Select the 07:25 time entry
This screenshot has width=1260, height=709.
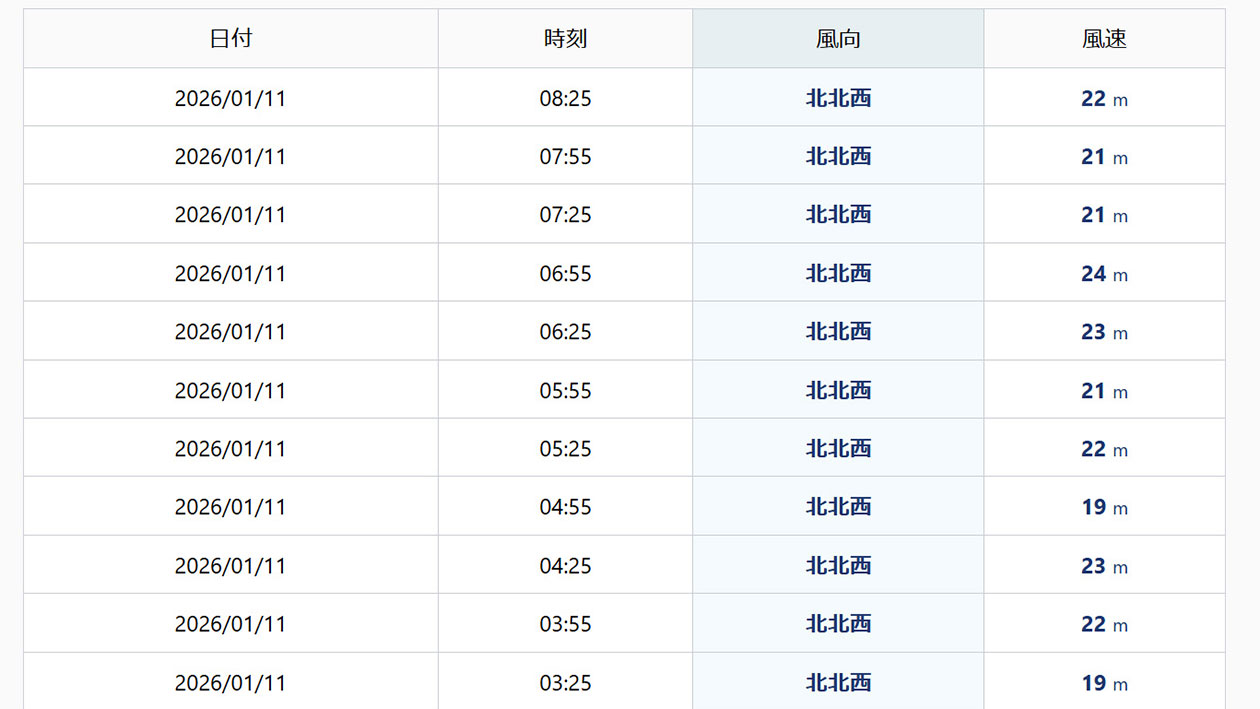pyautogui.click(x=565, y=215)
